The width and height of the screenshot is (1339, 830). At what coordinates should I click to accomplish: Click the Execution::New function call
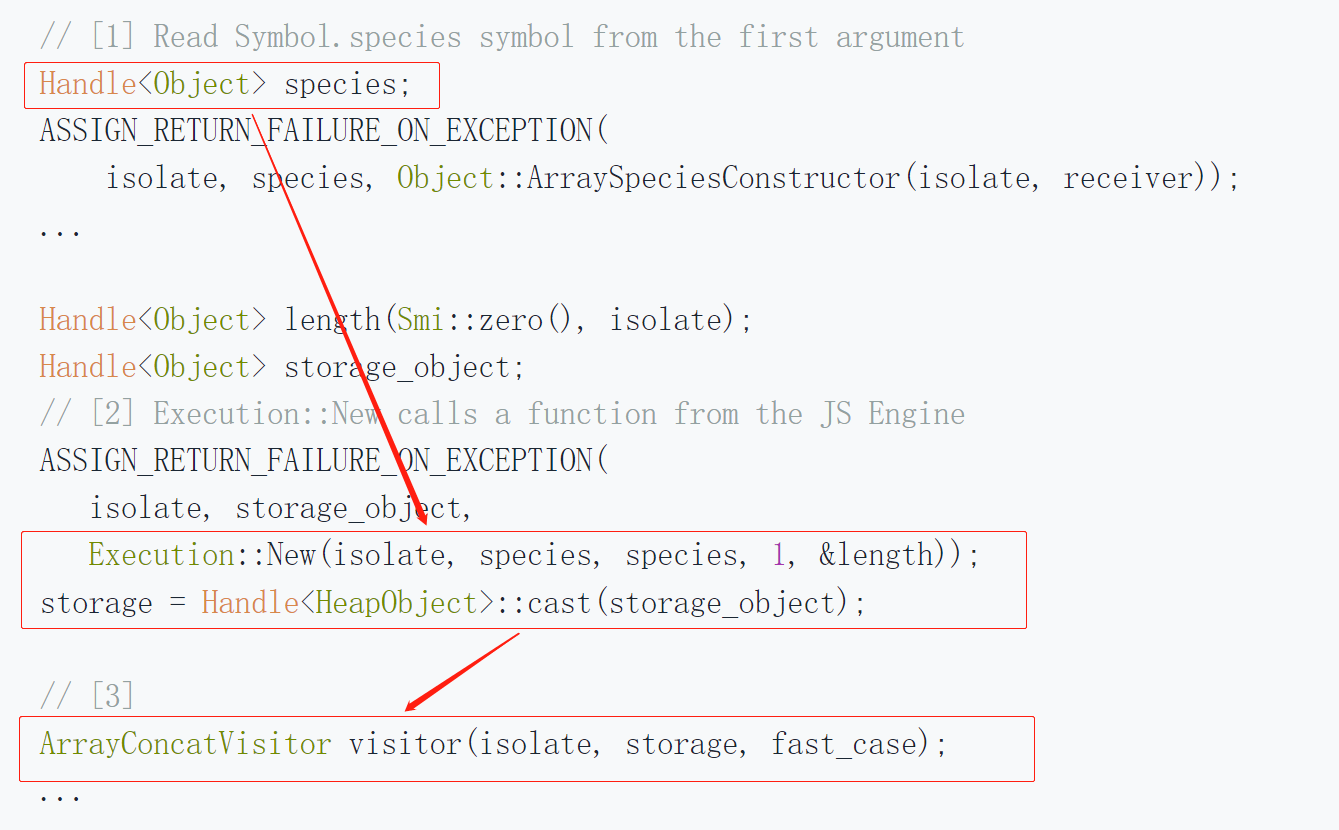coord(202,555)
